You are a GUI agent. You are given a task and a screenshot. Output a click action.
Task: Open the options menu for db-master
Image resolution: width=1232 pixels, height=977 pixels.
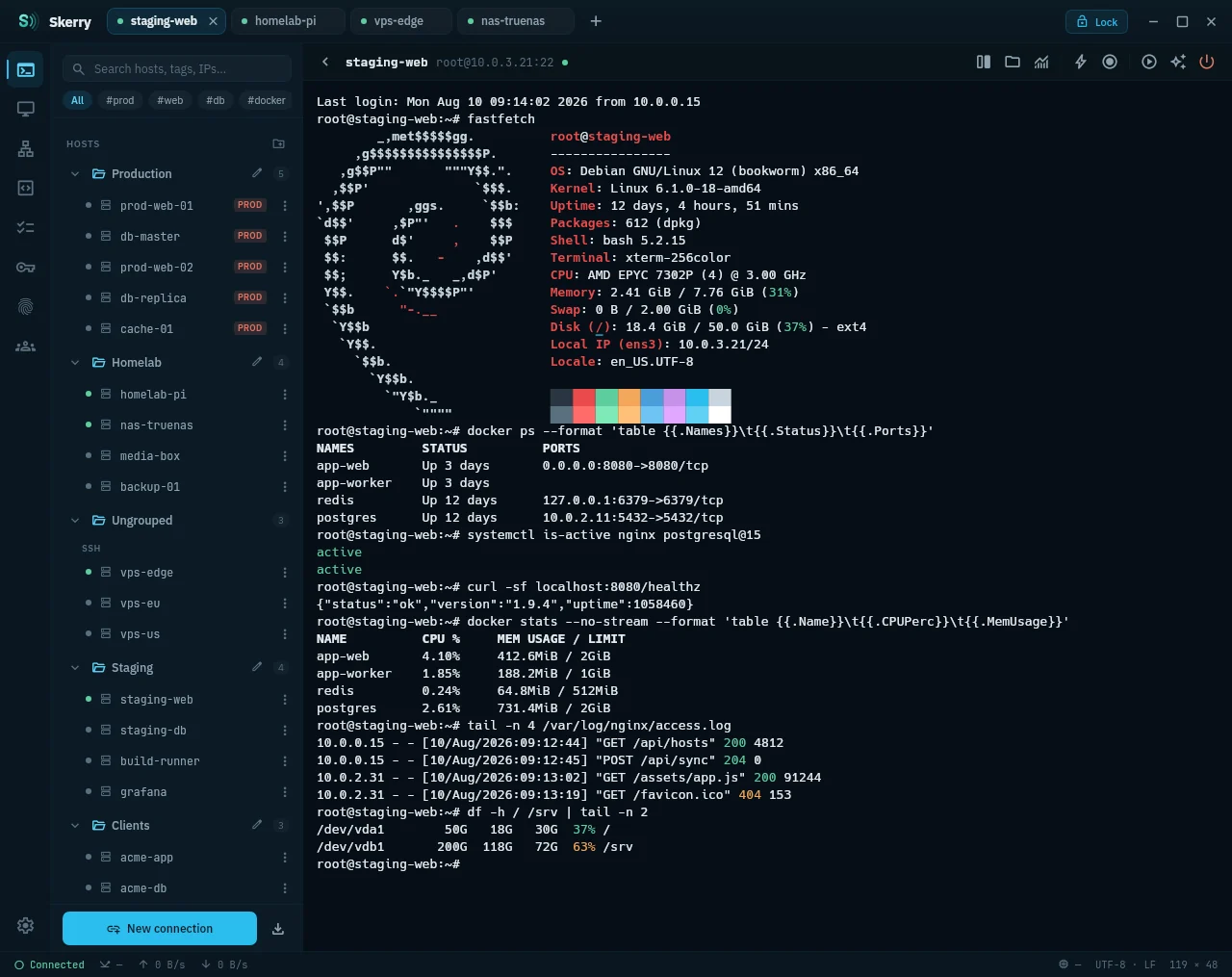click(x=285, y=236)
